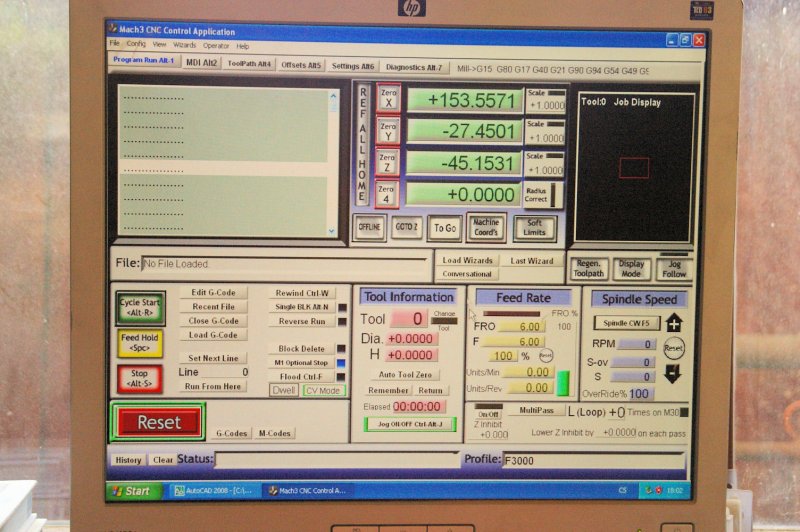Click the Tool number field
This screenshot has width=800, height=532.
(x=408, y=319)
